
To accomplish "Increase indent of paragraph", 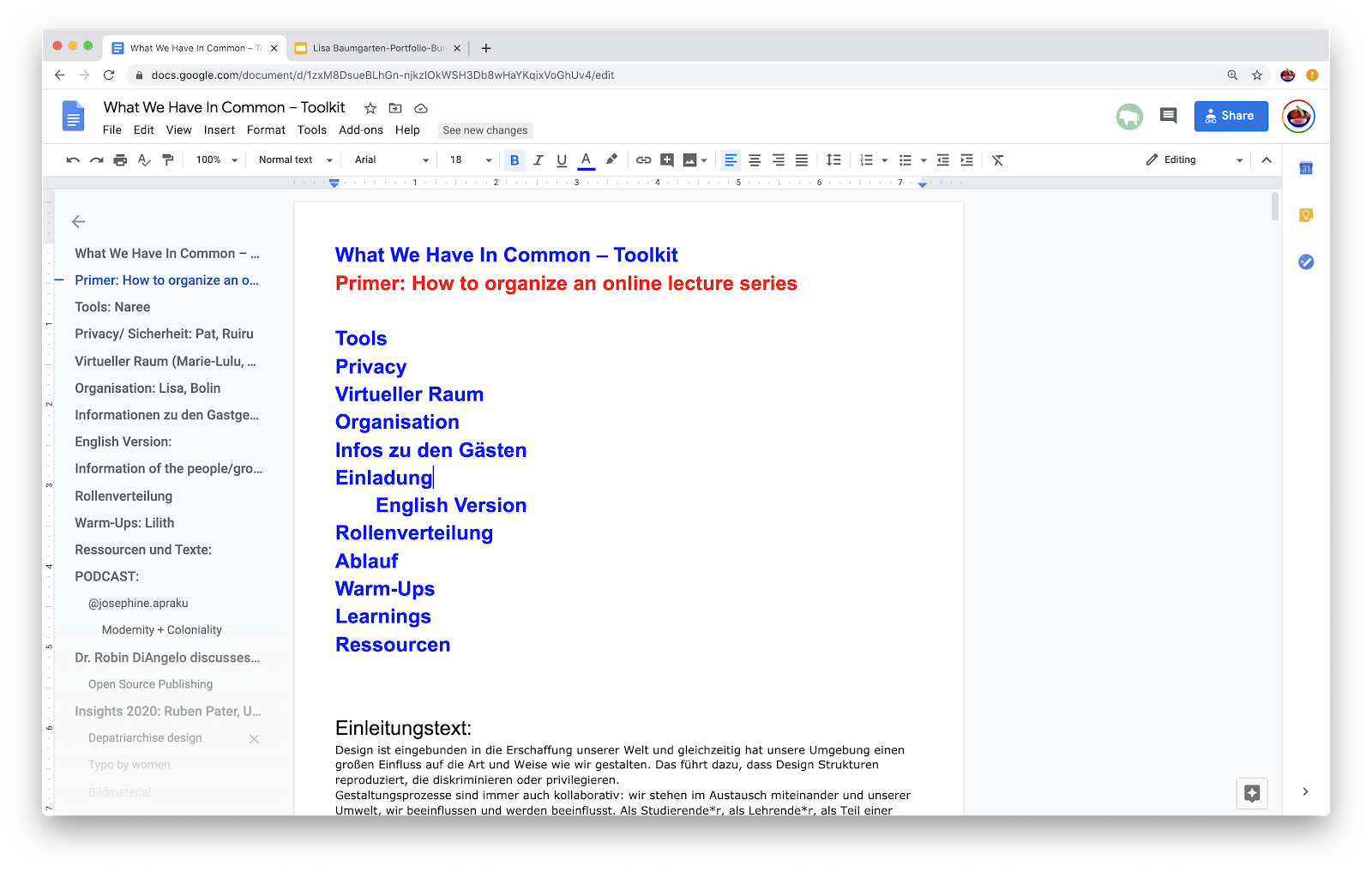I will (967, 160).
